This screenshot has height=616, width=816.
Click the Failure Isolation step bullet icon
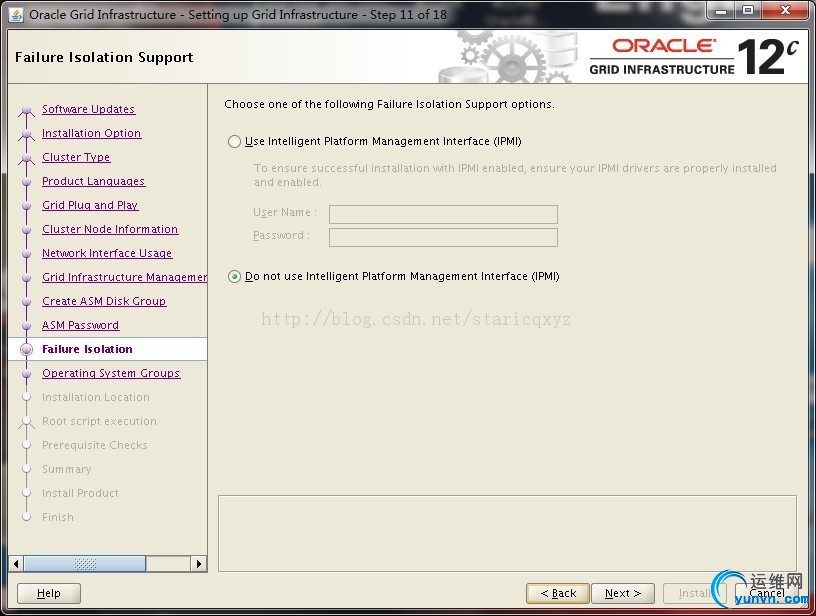coord(27,350)
